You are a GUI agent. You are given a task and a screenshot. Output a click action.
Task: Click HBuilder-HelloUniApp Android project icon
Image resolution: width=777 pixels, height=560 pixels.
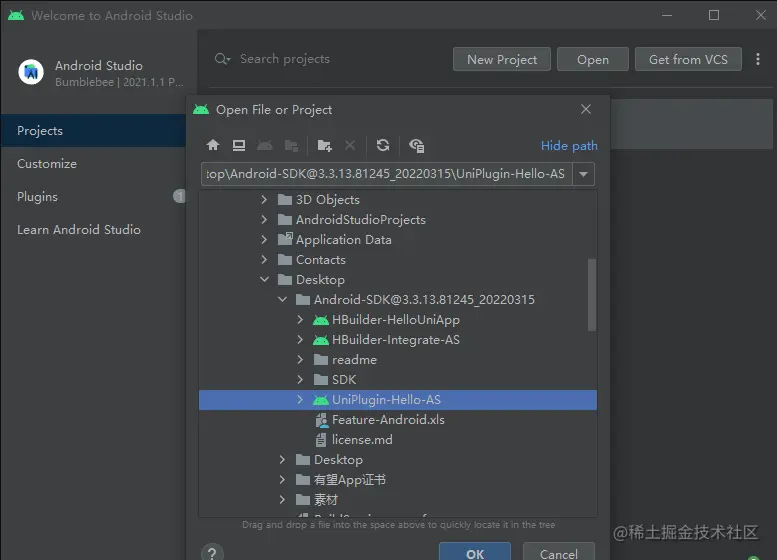click(321, 320)
